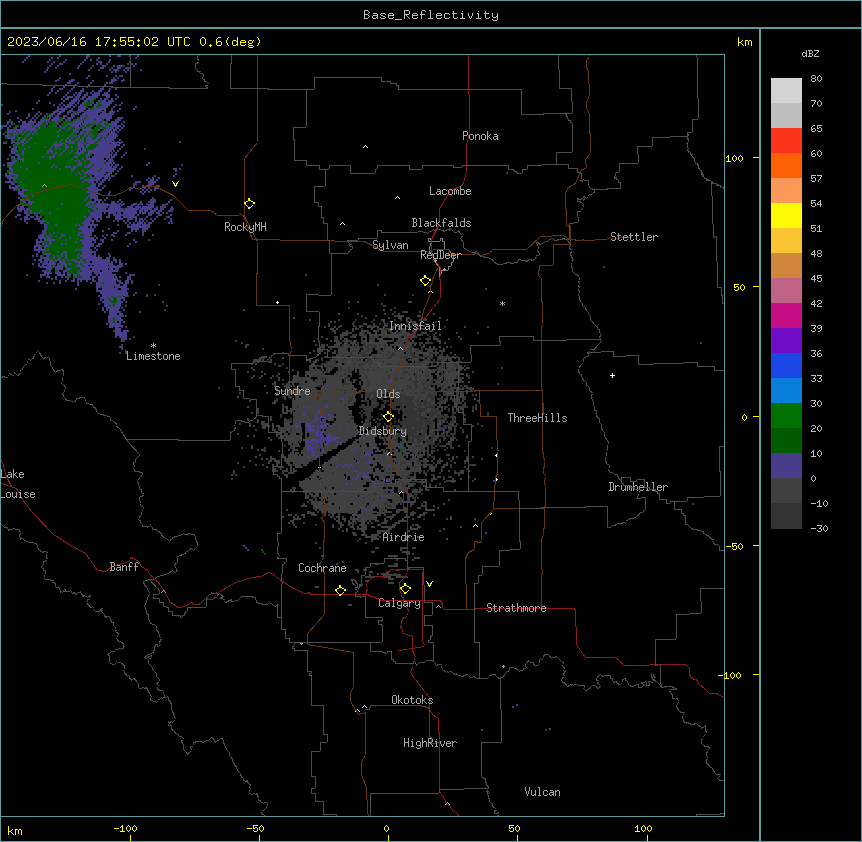The width and height of the screenshot is (862, 842).
Task: Click the red 65 dBZ legend swatch
Action: click(x=786, y=140)
